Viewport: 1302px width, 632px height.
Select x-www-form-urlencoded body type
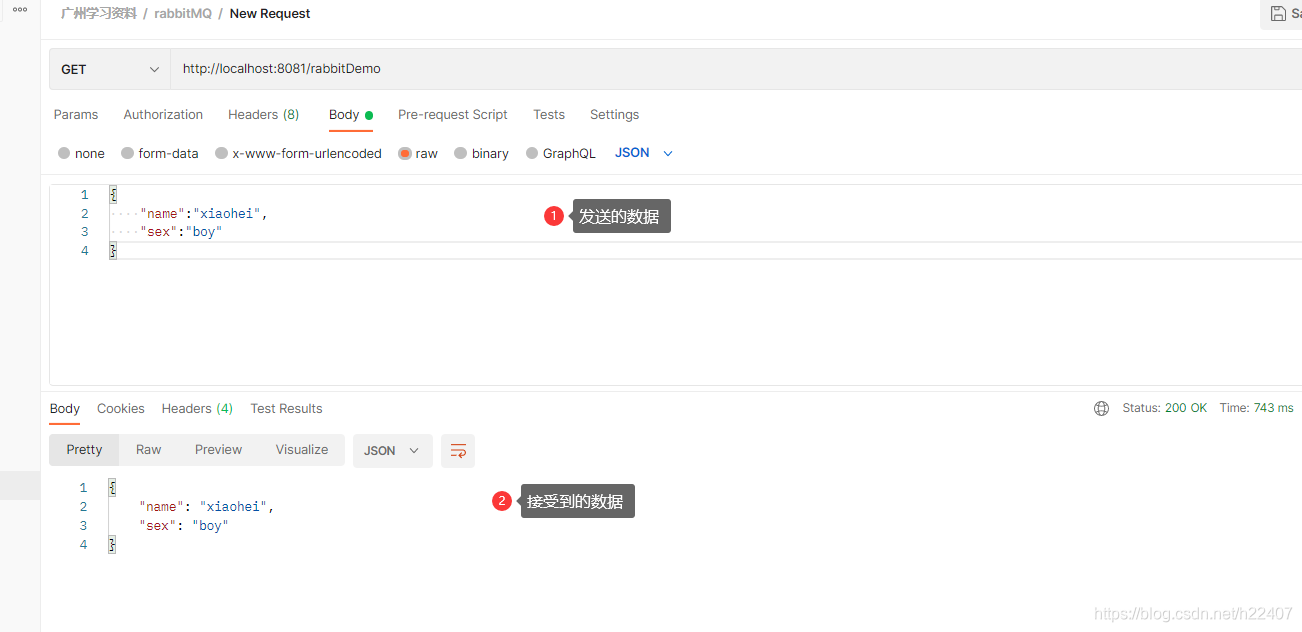coord(298,154)
